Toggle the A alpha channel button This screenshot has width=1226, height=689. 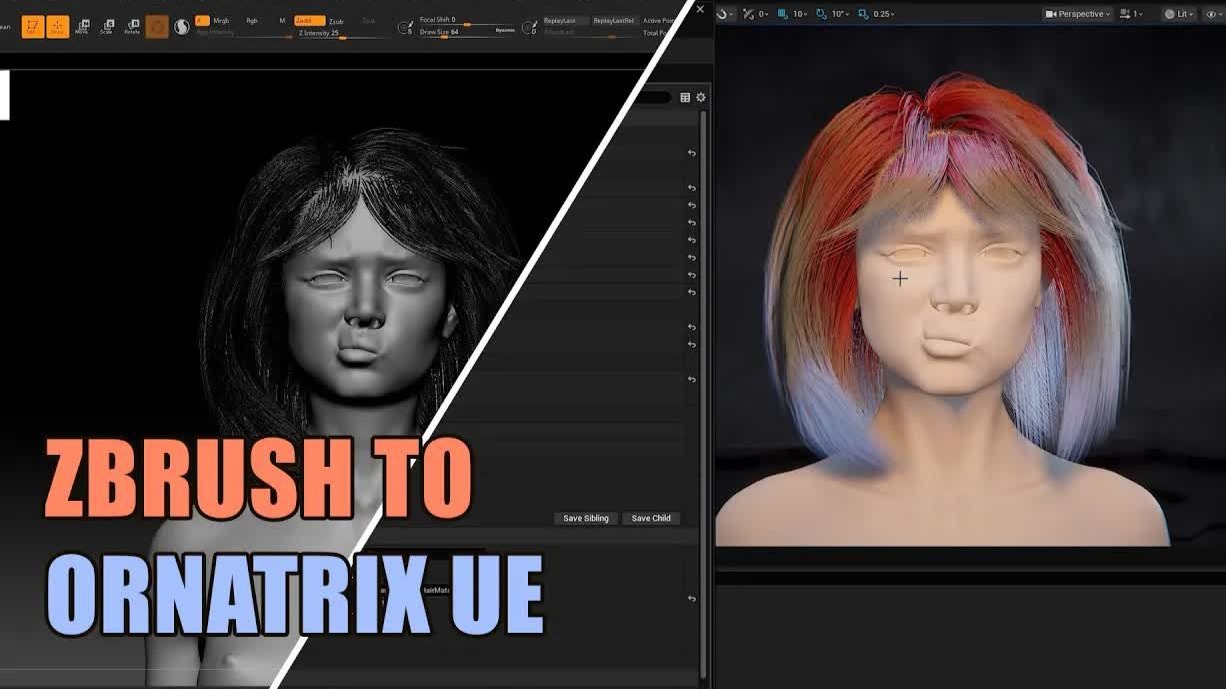coord(201,20)
